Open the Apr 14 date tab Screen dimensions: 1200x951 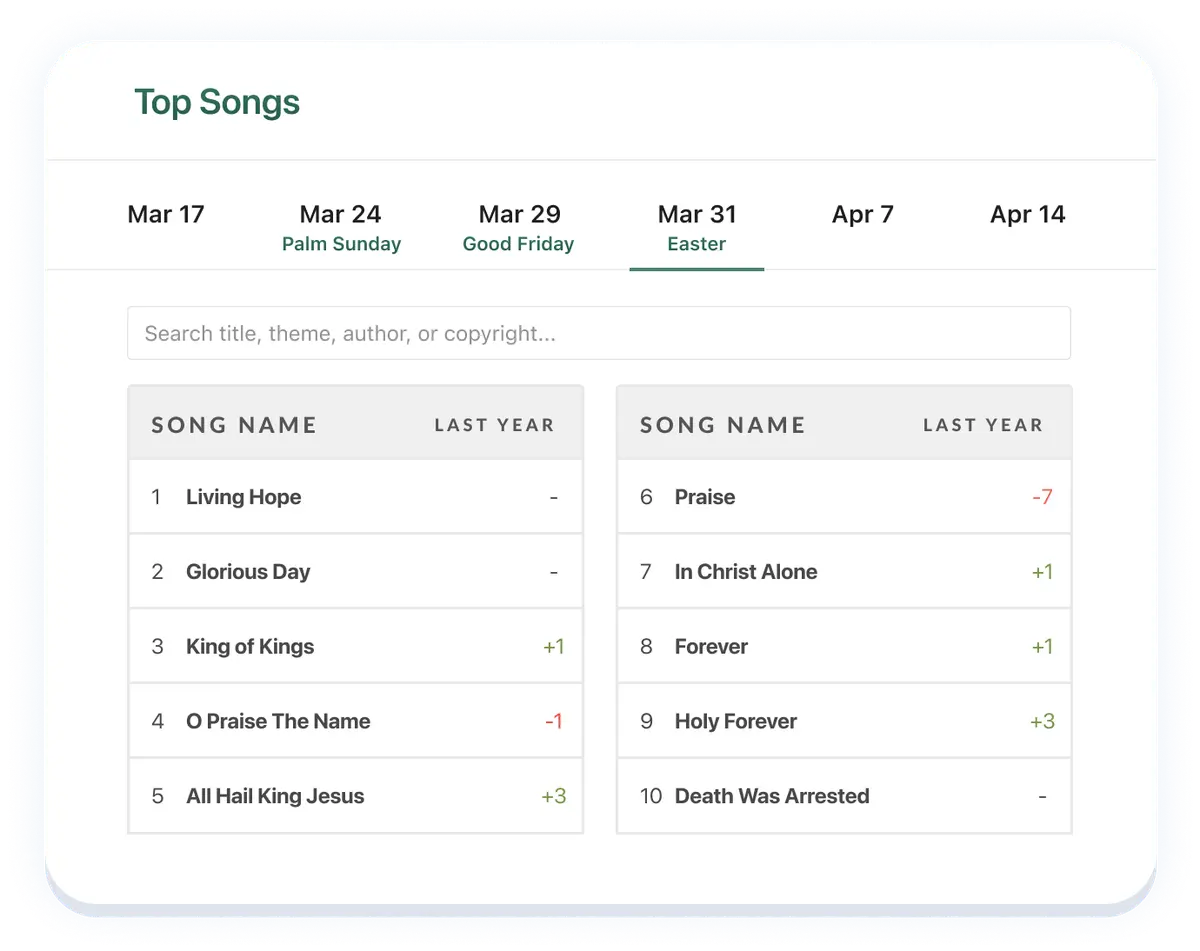click(x=1028, y=214)
